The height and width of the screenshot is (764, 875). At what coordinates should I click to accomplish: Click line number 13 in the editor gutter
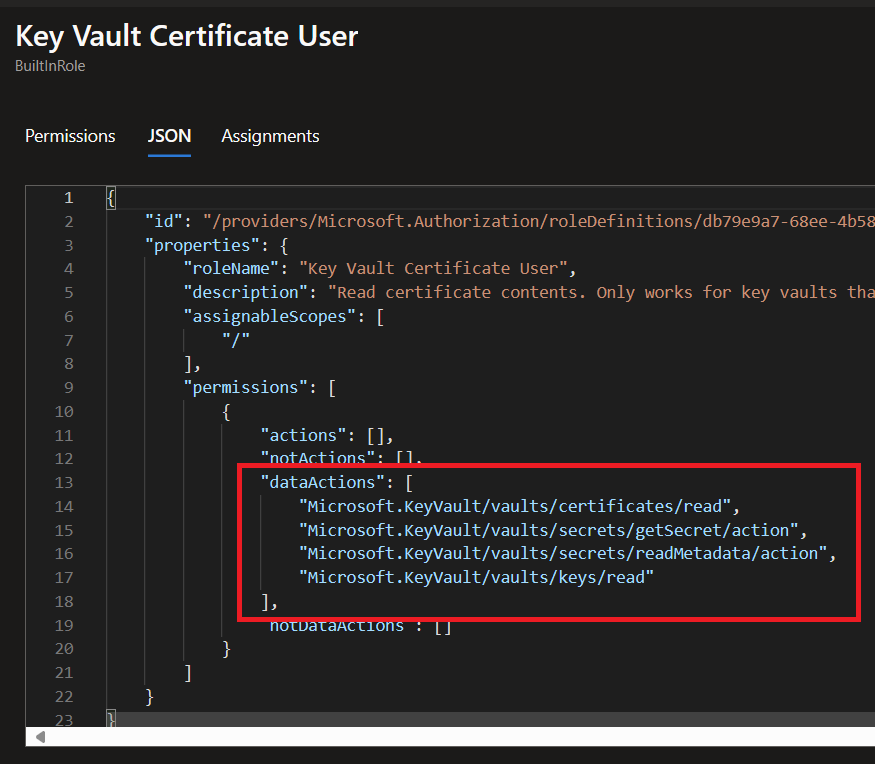[64, 482]
